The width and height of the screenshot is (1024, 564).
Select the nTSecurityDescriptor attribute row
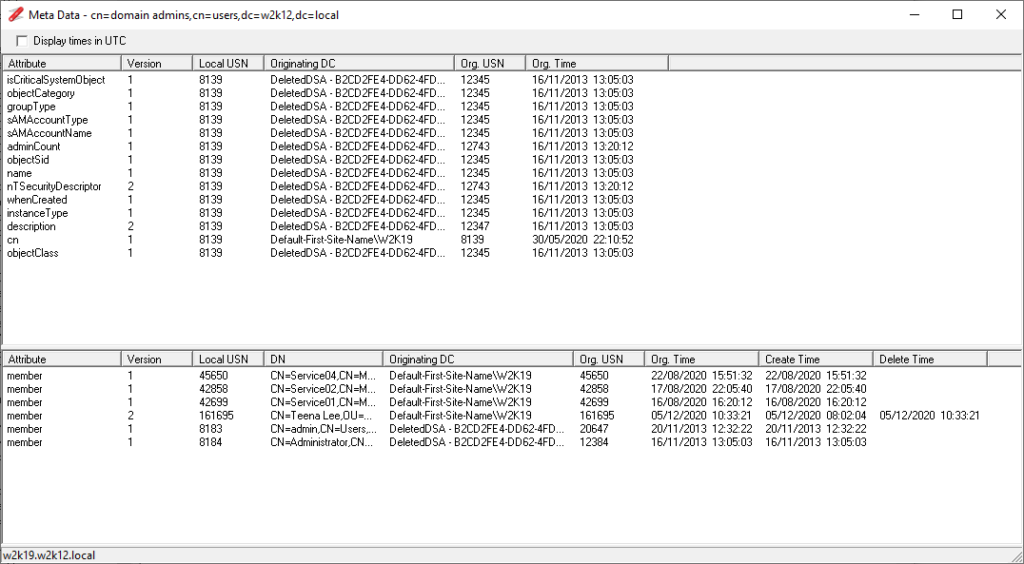pos(336,186)
